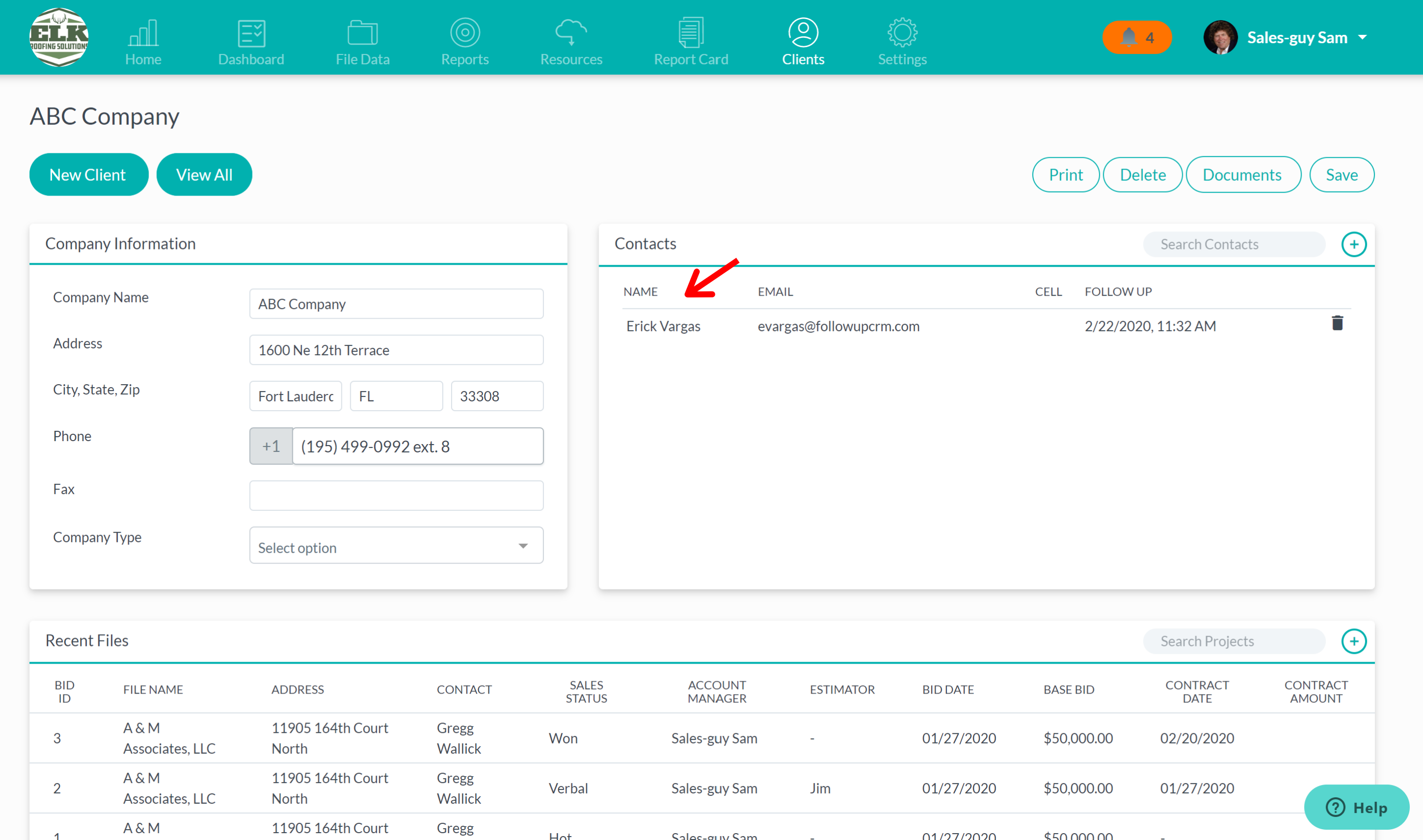Add a new project with plus icon
This screenshot has height=840, width=1423.
1353,642
